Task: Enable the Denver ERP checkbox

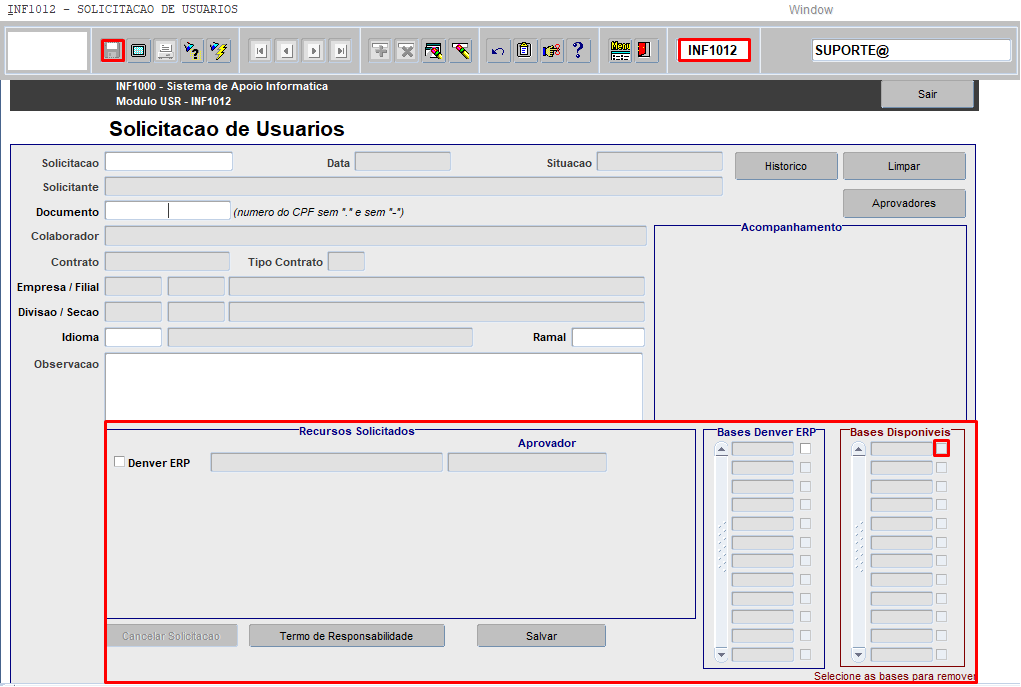Action: point(120,462)
